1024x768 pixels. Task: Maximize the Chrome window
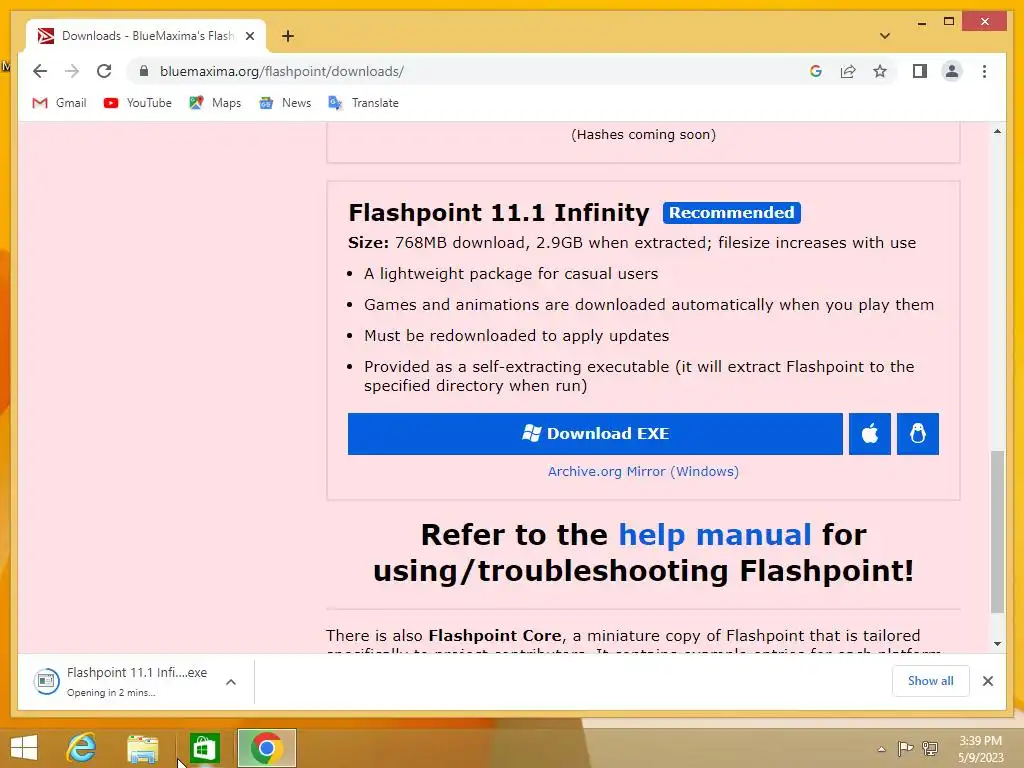point(949,22)
